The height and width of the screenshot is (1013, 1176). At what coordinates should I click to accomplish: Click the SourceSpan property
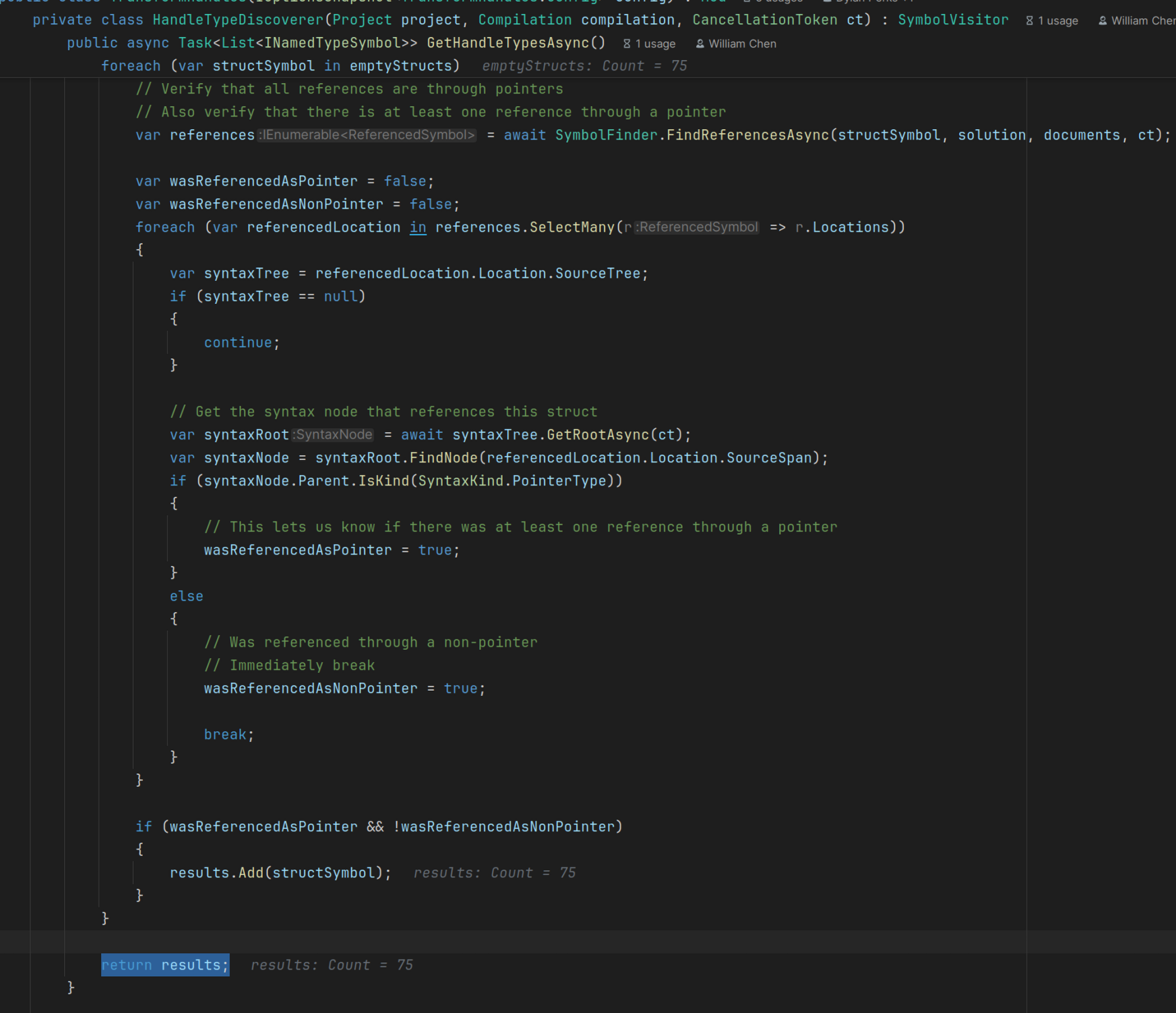pyautogui.click(x=769, y=458)
